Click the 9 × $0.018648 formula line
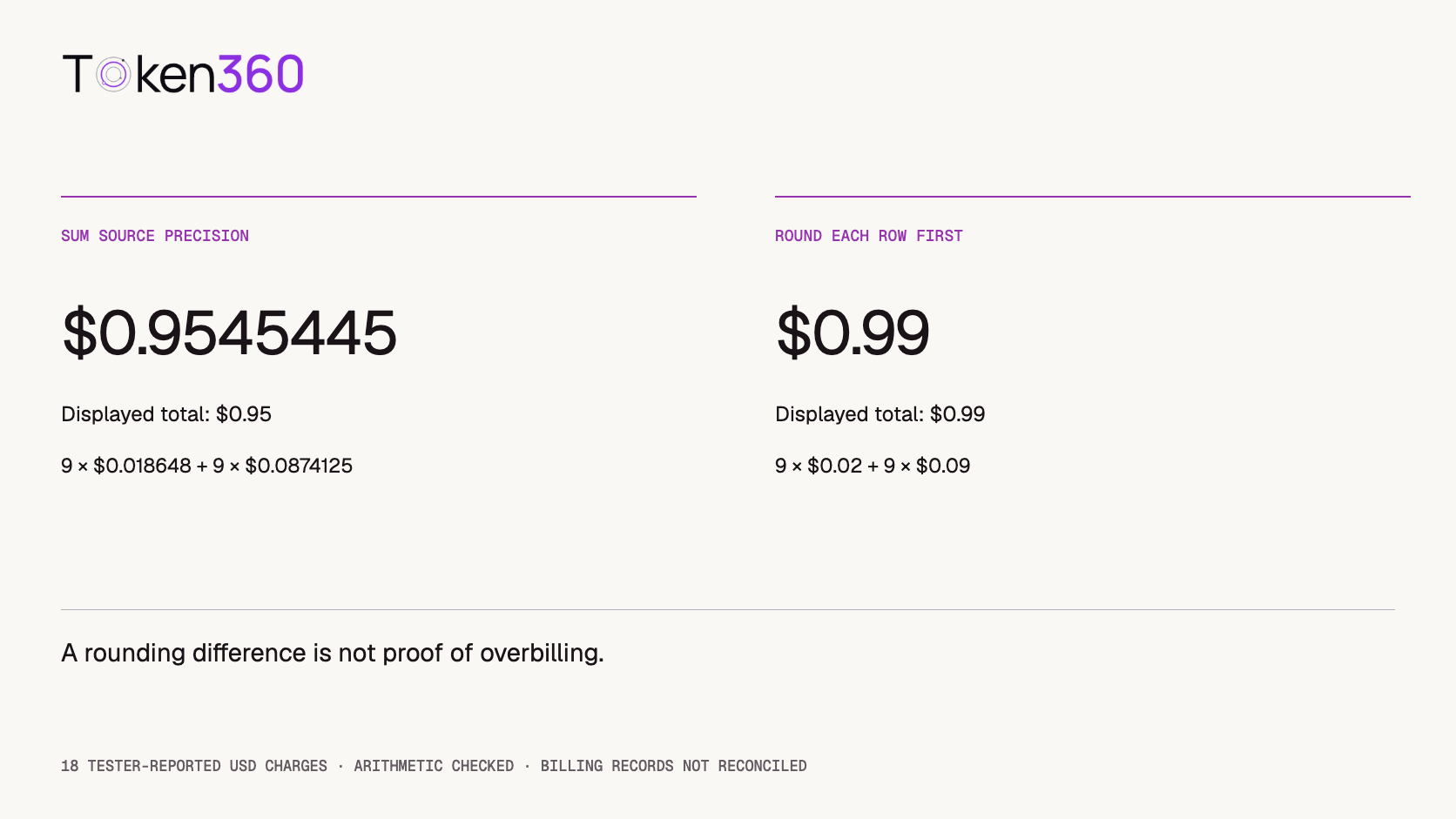1456x819 pixels. pyautogui.click(x=206, y=466)
